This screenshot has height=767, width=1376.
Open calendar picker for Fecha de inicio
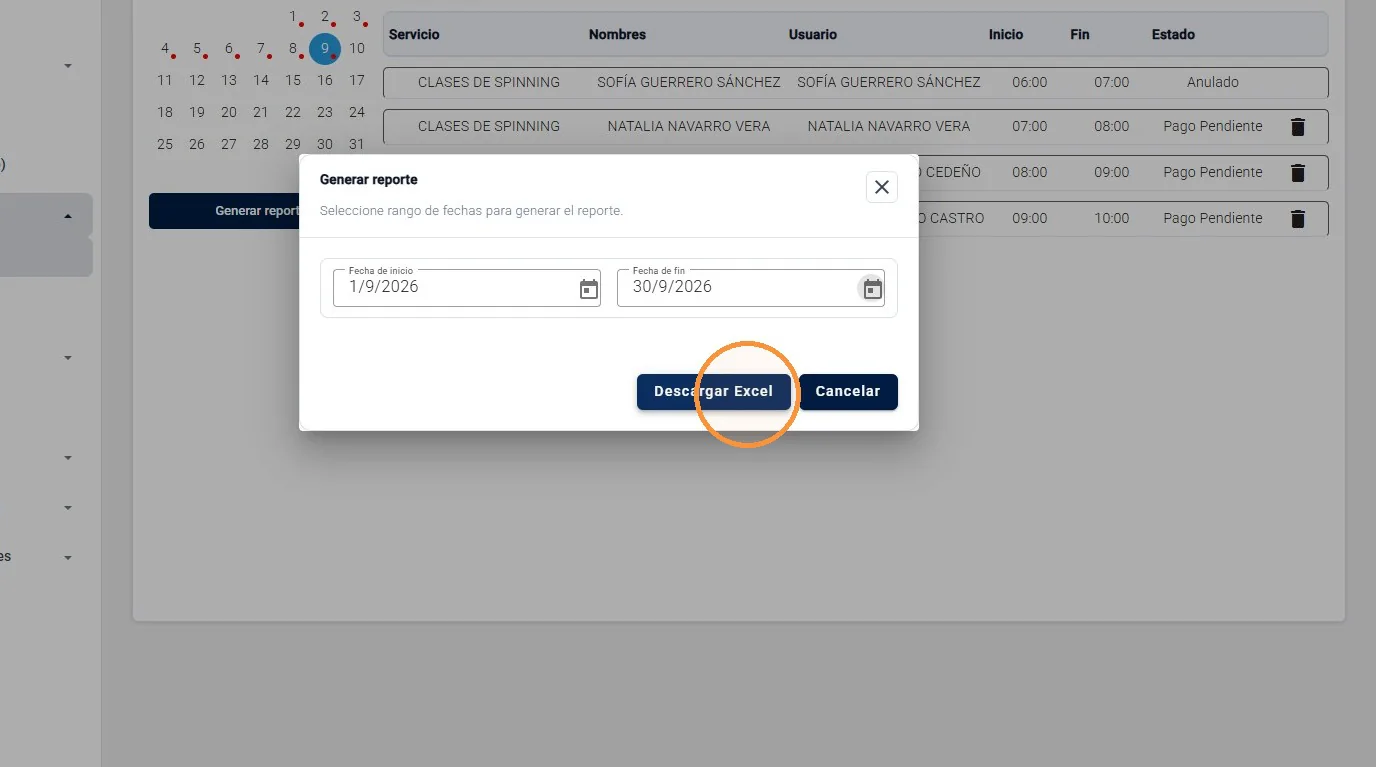(x=589, y=289)
